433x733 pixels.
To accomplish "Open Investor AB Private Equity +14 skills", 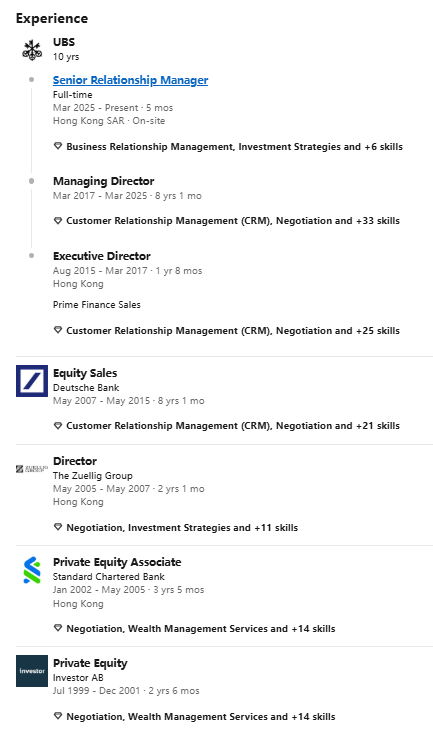I will point(201,717).
